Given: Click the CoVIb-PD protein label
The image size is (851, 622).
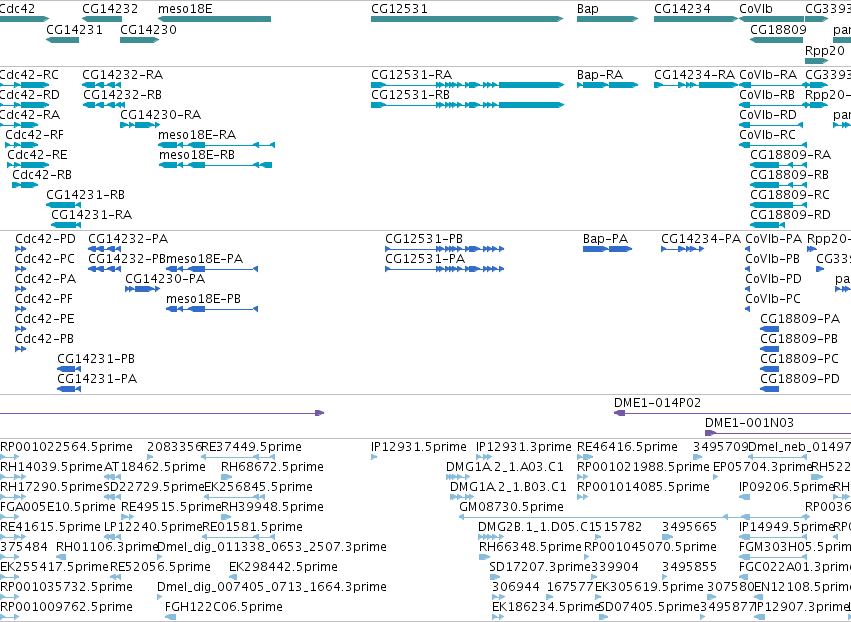Looking at the screenshot, I should click(773, 279).
